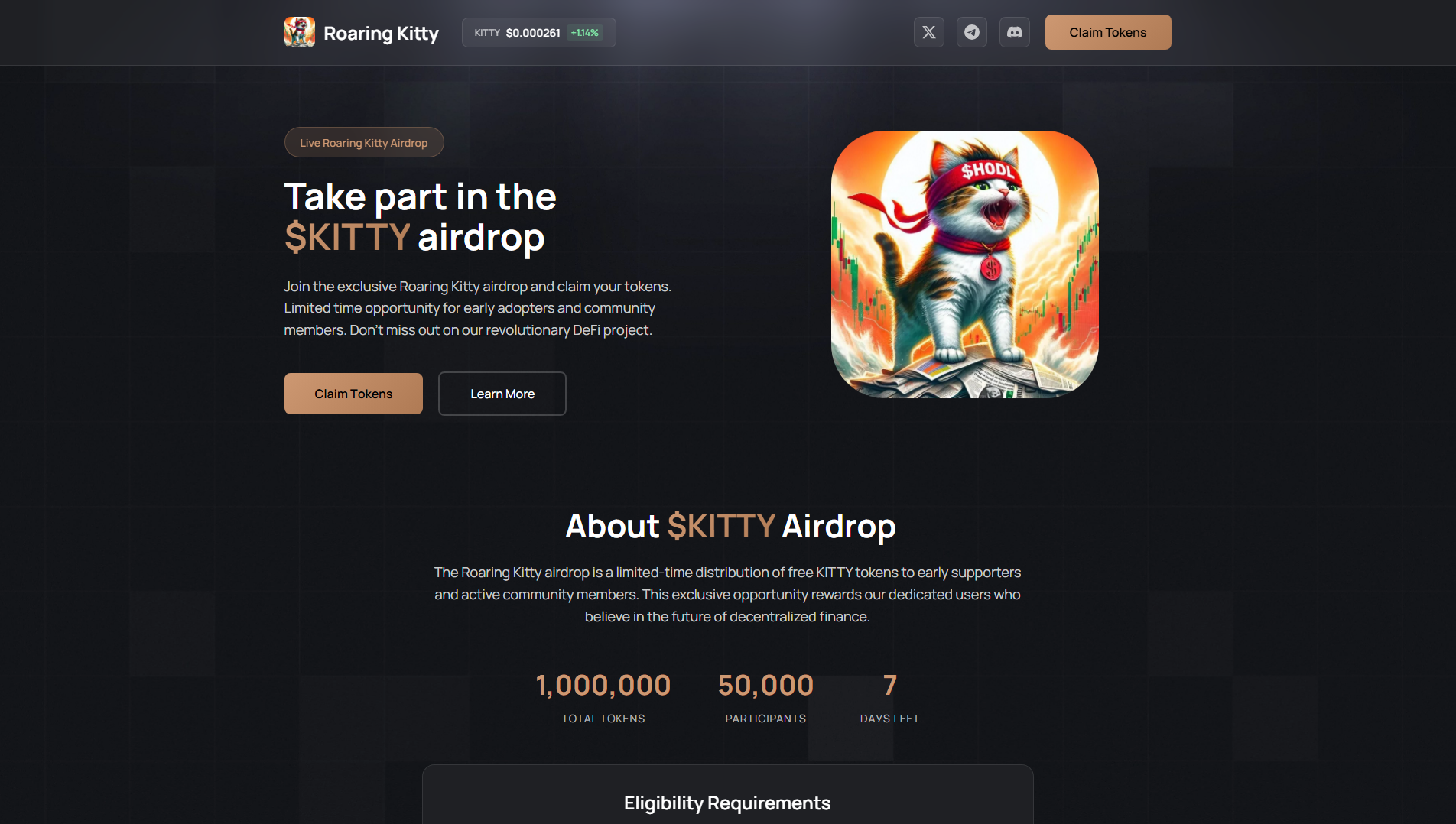Click the Claim Tokens button in header

[x=1107, y=32]
